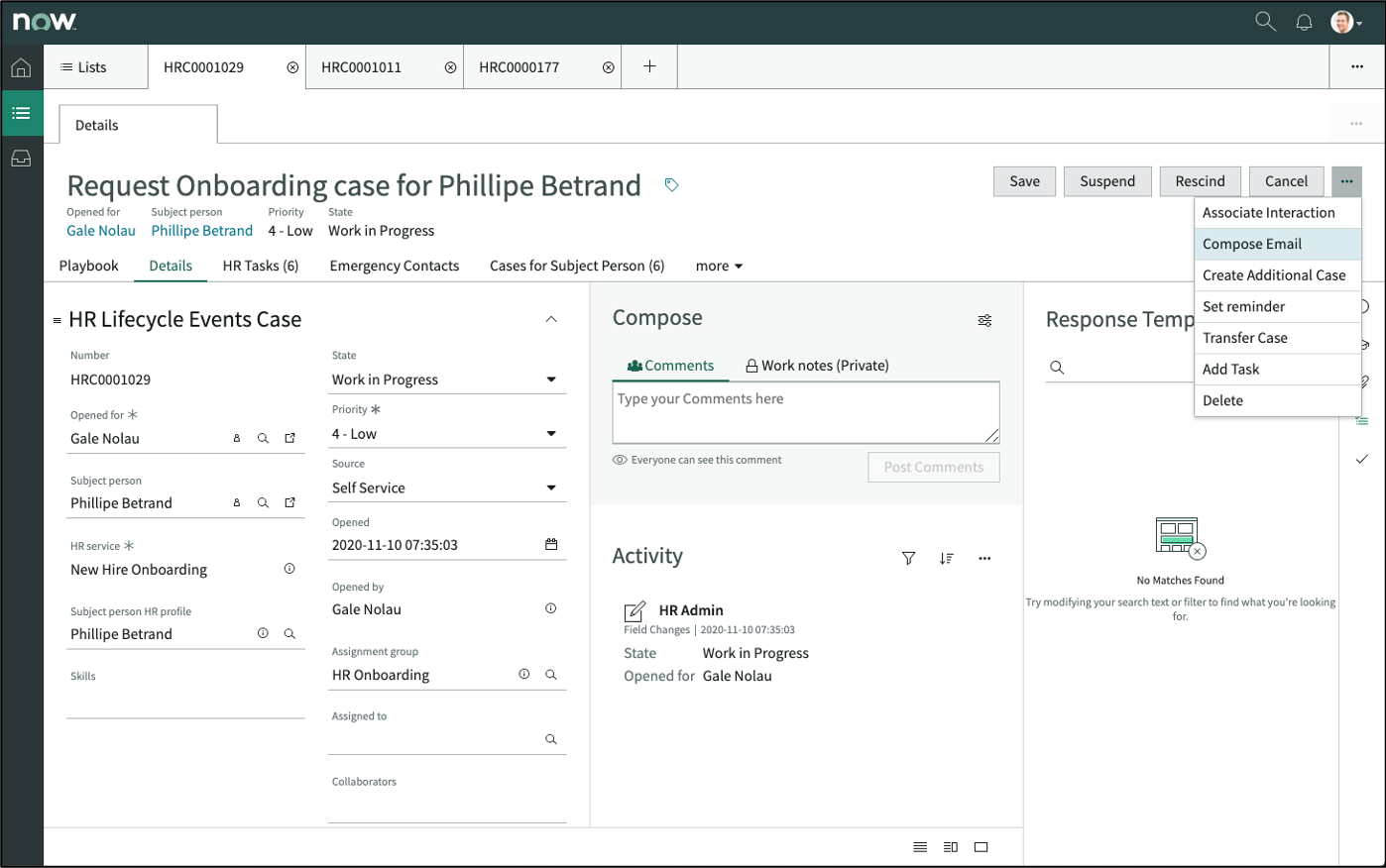
Task: Open Compose settings sliders icon
Action: click(984, 320)
